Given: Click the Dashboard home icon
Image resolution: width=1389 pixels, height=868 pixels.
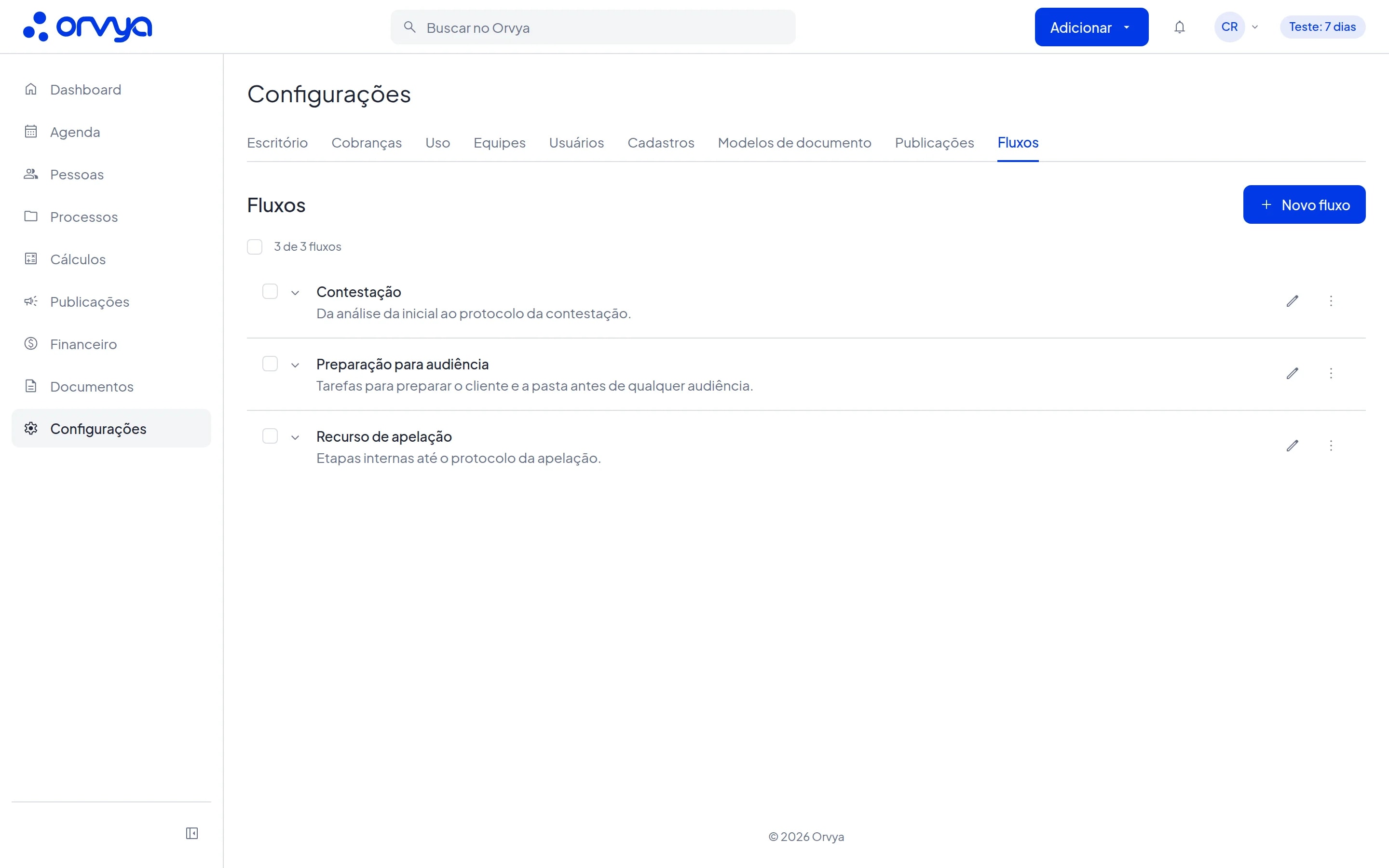Looking at the screenshot, I should (x=31, y=89).
